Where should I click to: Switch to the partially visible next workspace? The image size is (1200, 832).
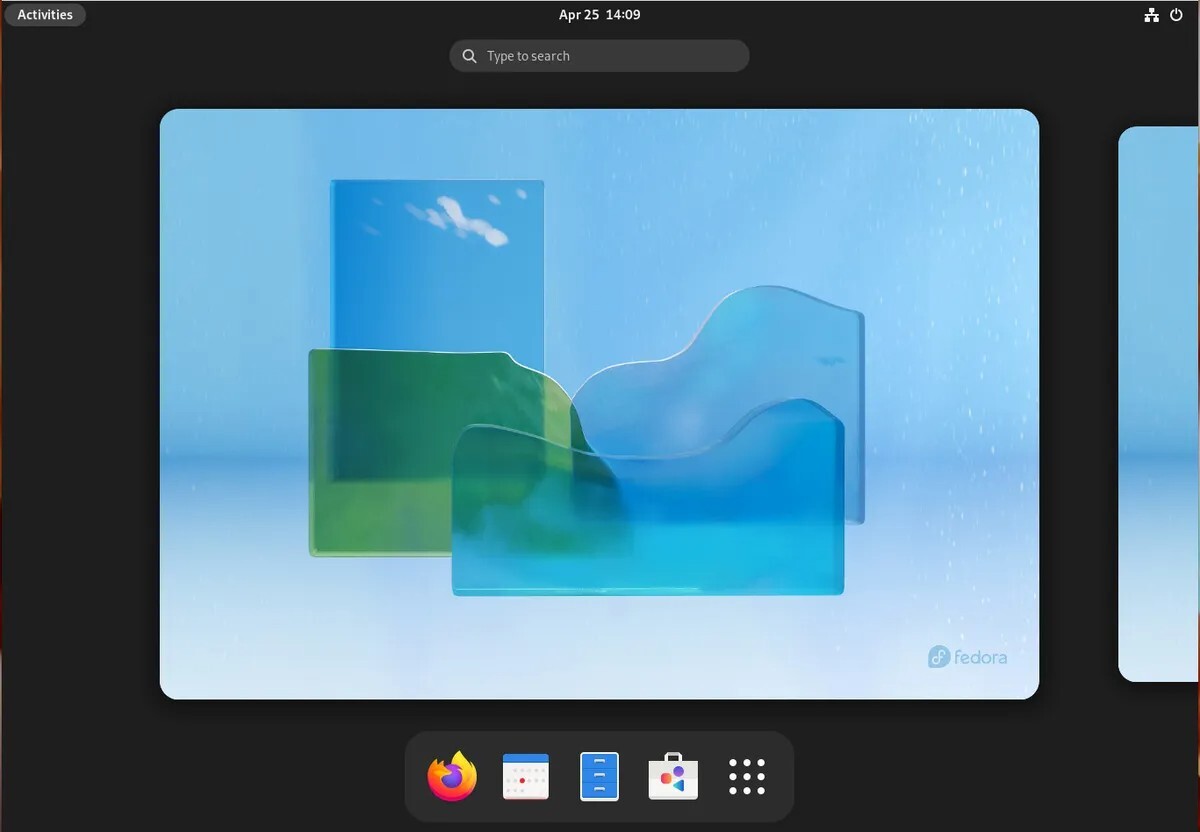(1159, 404)
